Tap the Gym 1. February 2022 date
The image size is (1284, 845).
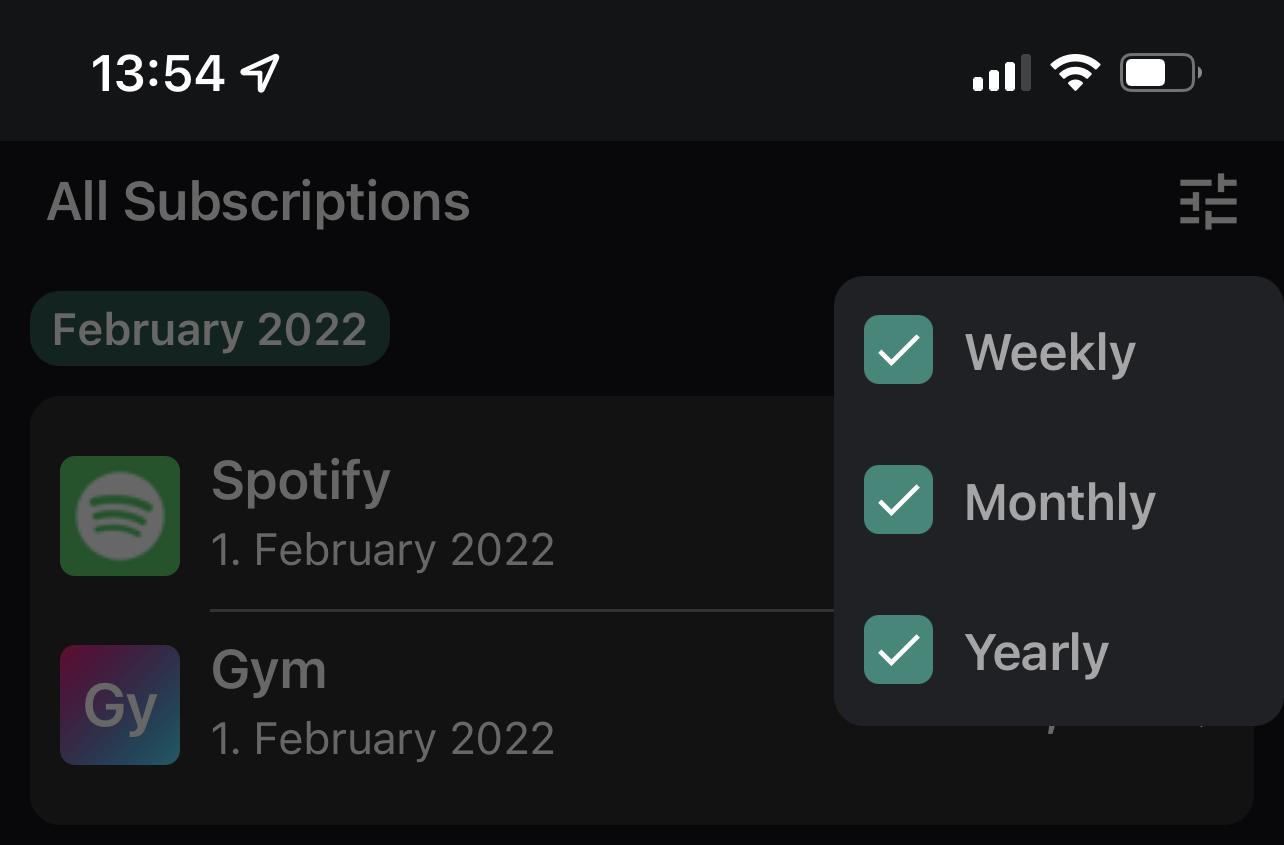pyautogui.click(x=382, y=739)
